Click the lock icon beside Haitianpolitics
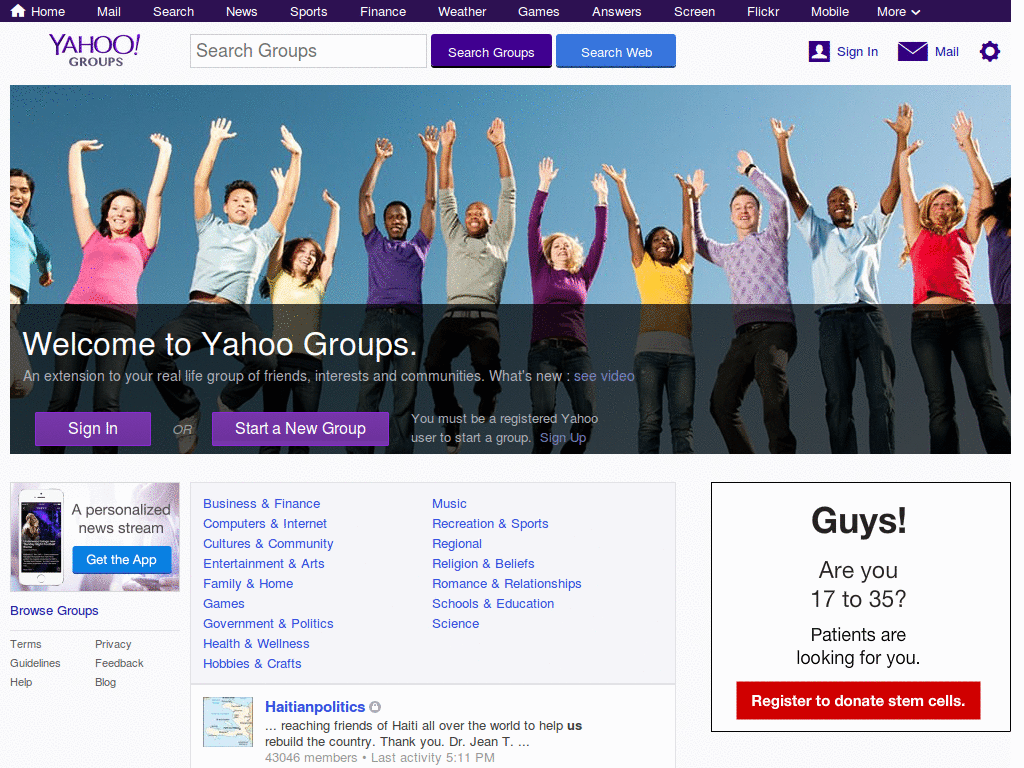This screenshot has height=768, width=1024. point(375,706)
